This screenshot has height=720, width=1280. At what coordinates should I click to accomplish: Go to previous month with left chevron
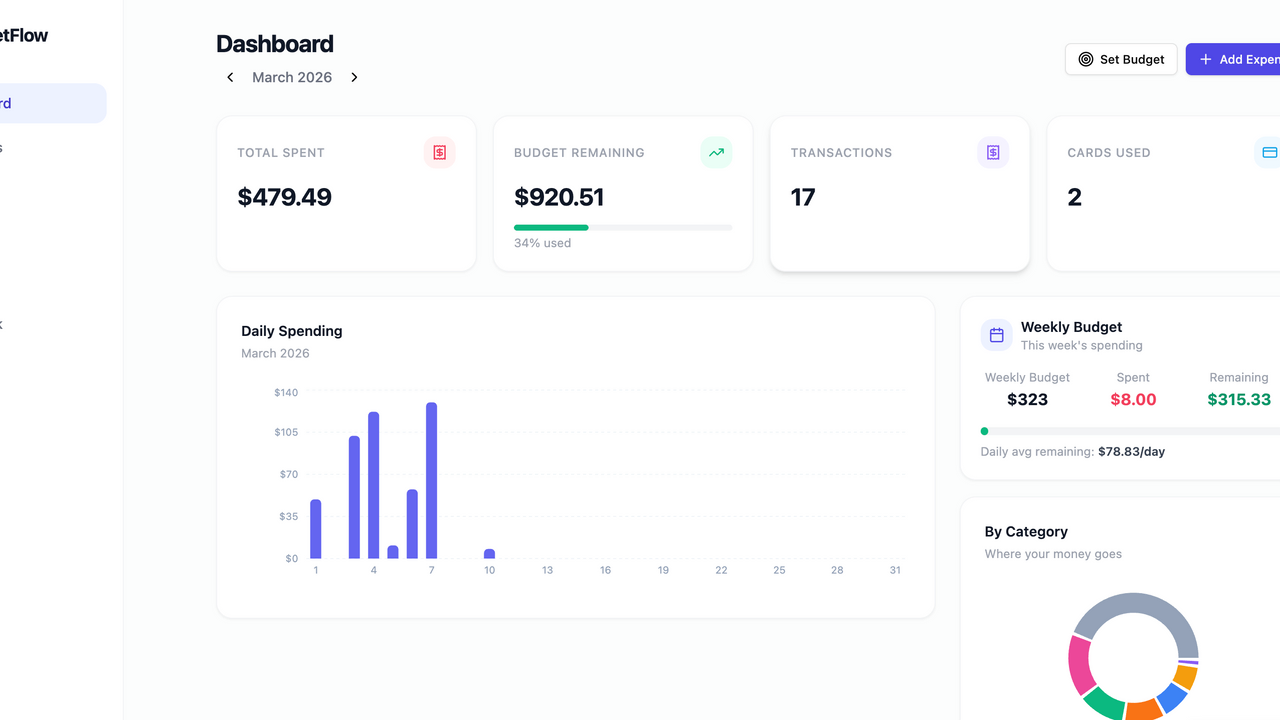click(230, 77)
